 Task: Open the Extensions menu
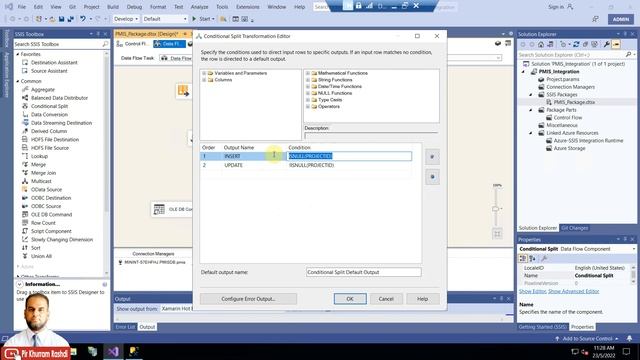247,7
